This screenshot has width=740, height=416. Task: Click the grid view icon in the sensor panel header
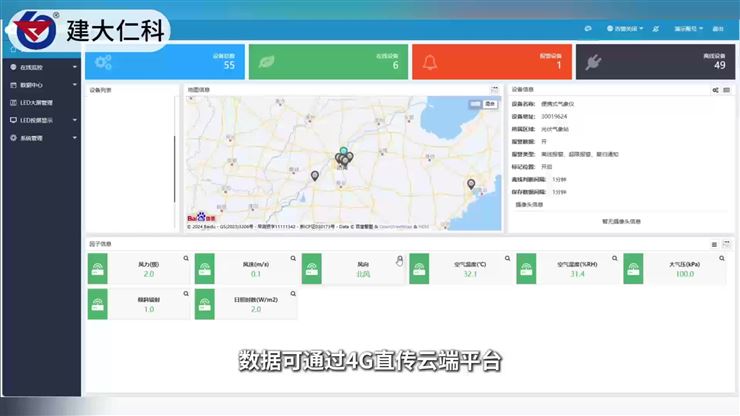[714, 244]
